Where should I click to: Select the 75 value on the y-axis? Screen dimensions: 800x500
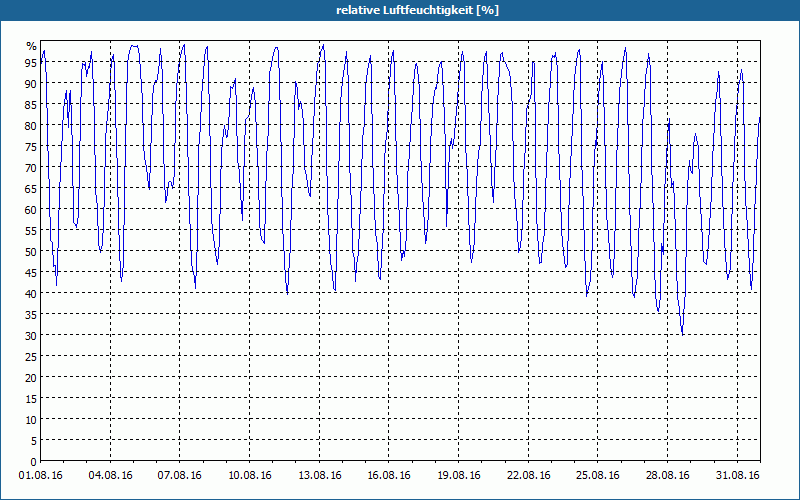[x=32, y=146]
